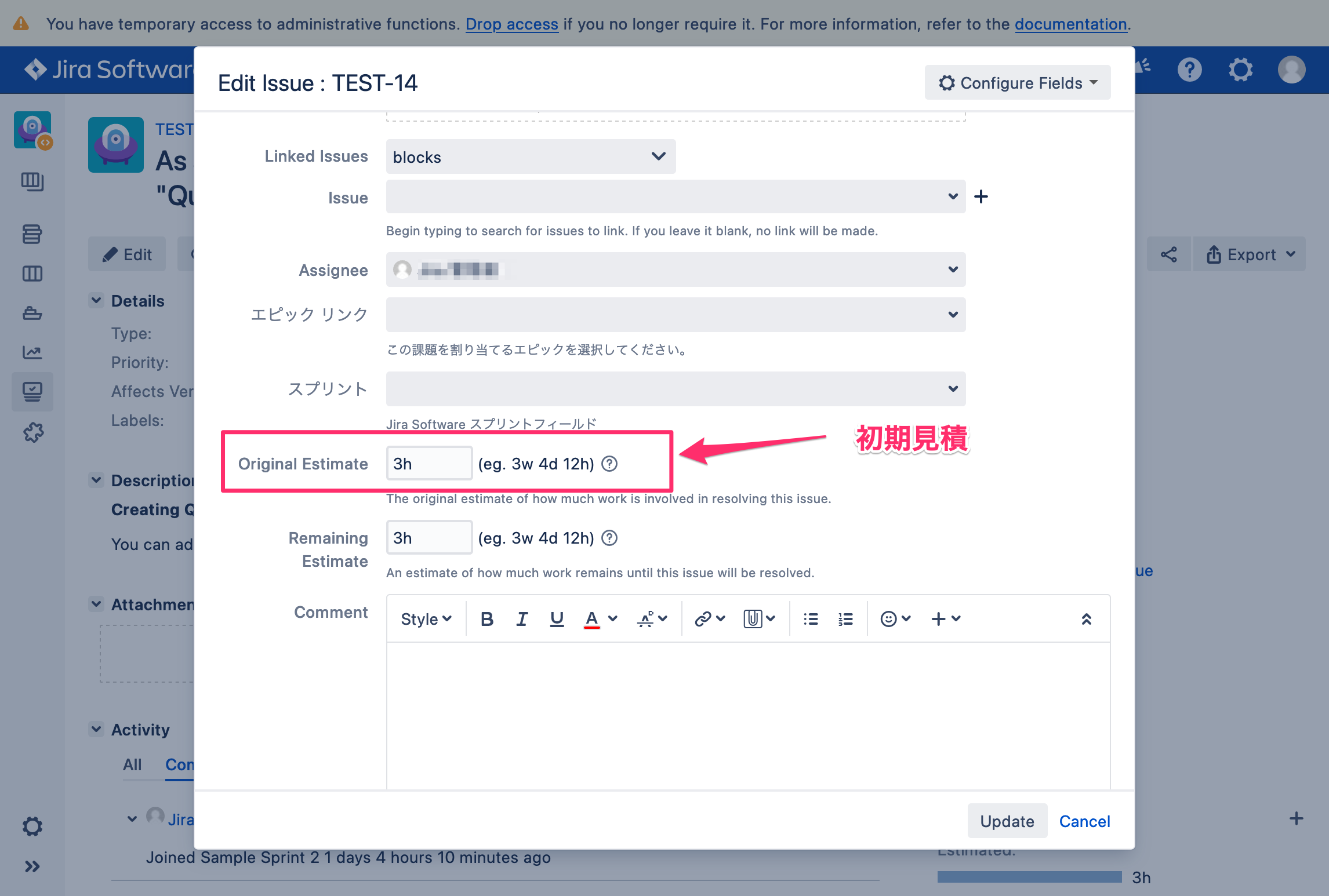Screen dimensions: 1329x896
Task: Click the Remaining Estimate input field
Action: [429, 538]
